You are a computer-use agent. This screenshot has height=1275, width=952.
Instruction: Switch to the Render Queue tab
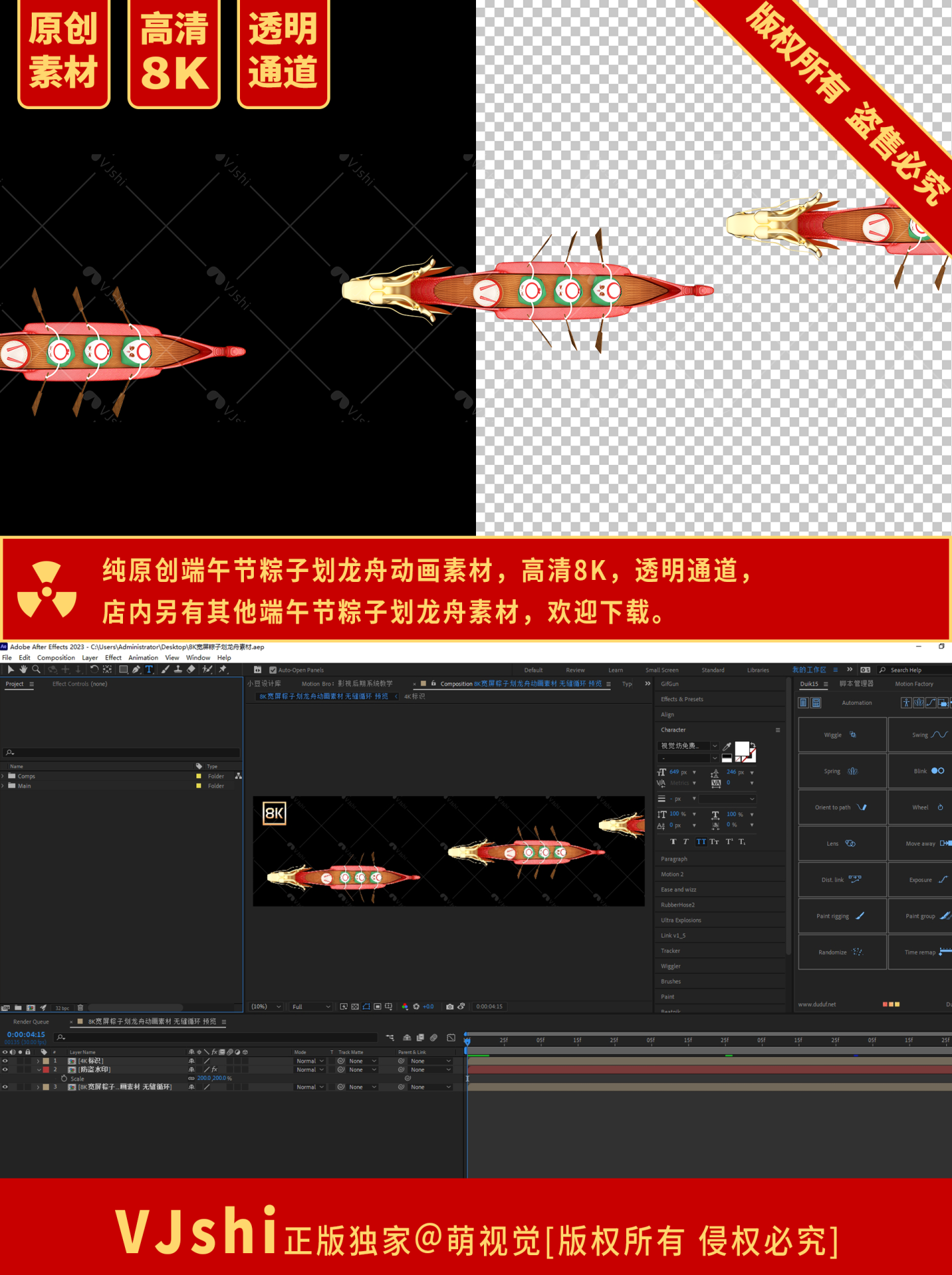31,1022
